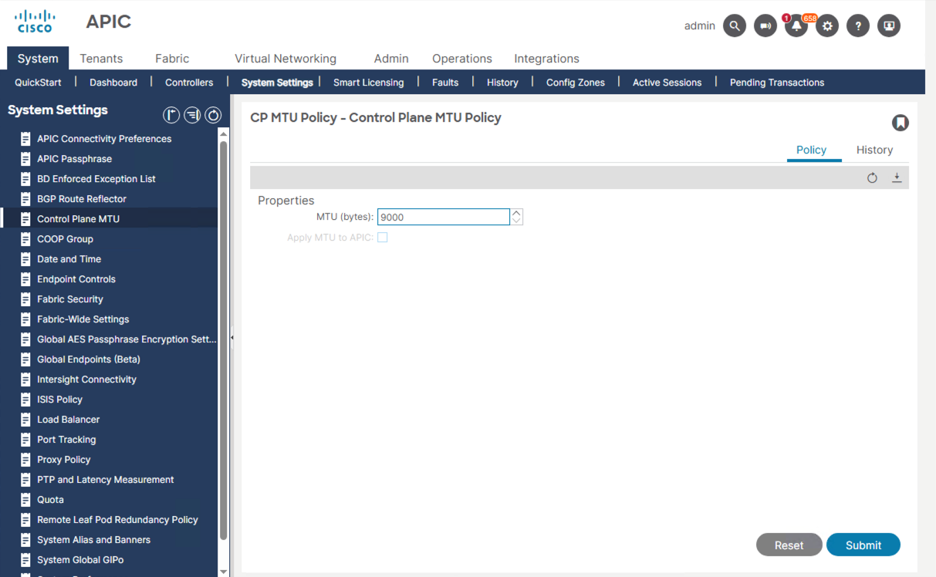Select System Global GIPo item
This screenshot has height=577, width=936.
click(x=80, y=560)
